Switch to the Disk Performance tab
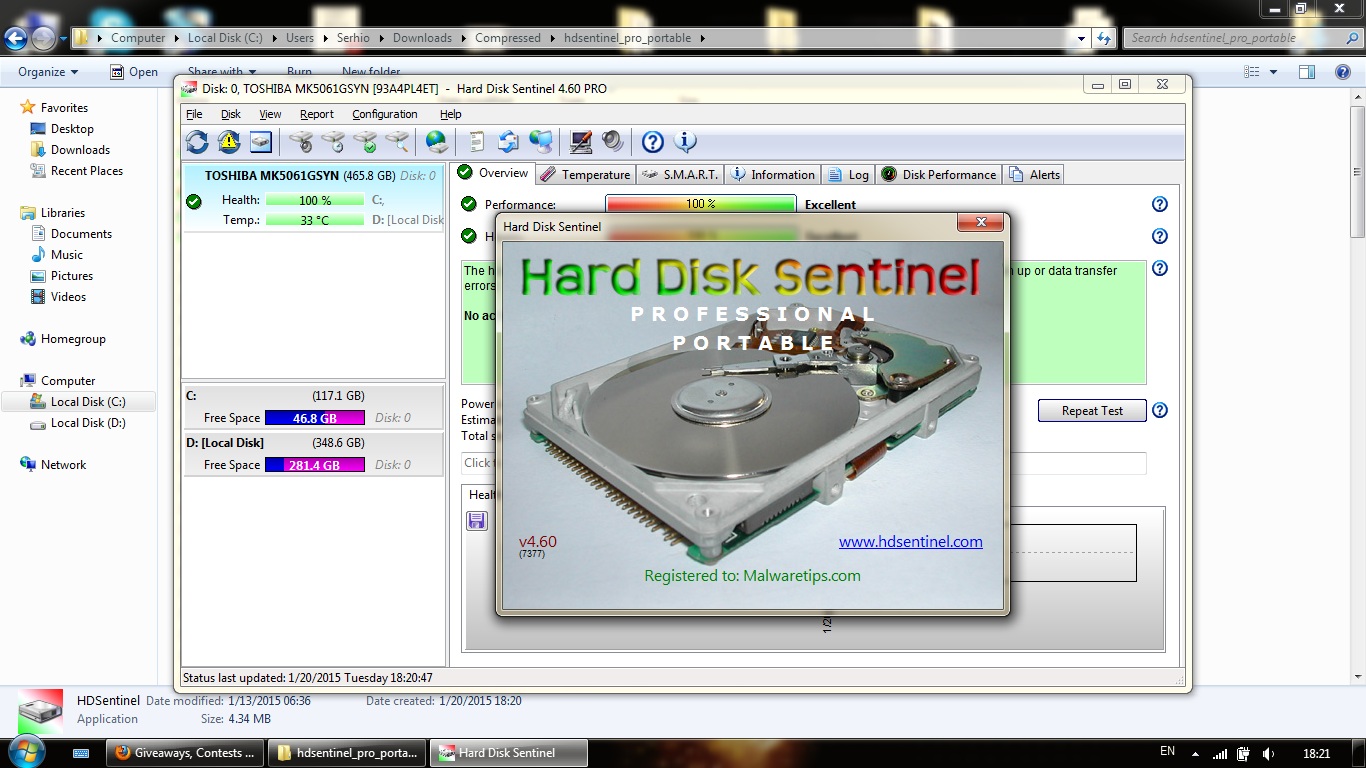 coord(939,174)
